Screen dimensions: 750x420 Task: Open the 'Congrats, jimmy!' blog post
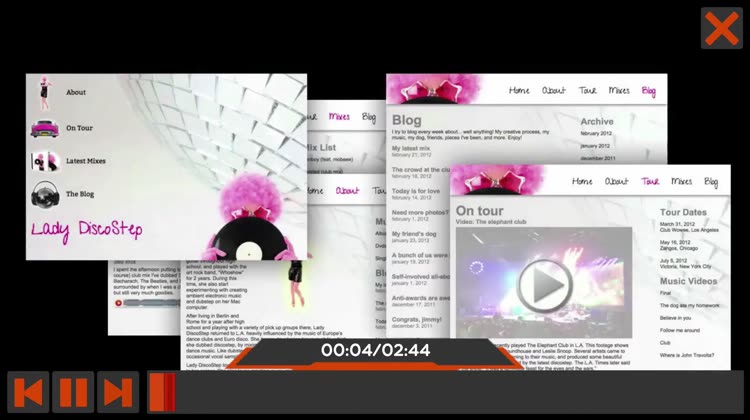pyautogui.click(x=417, y=320)
